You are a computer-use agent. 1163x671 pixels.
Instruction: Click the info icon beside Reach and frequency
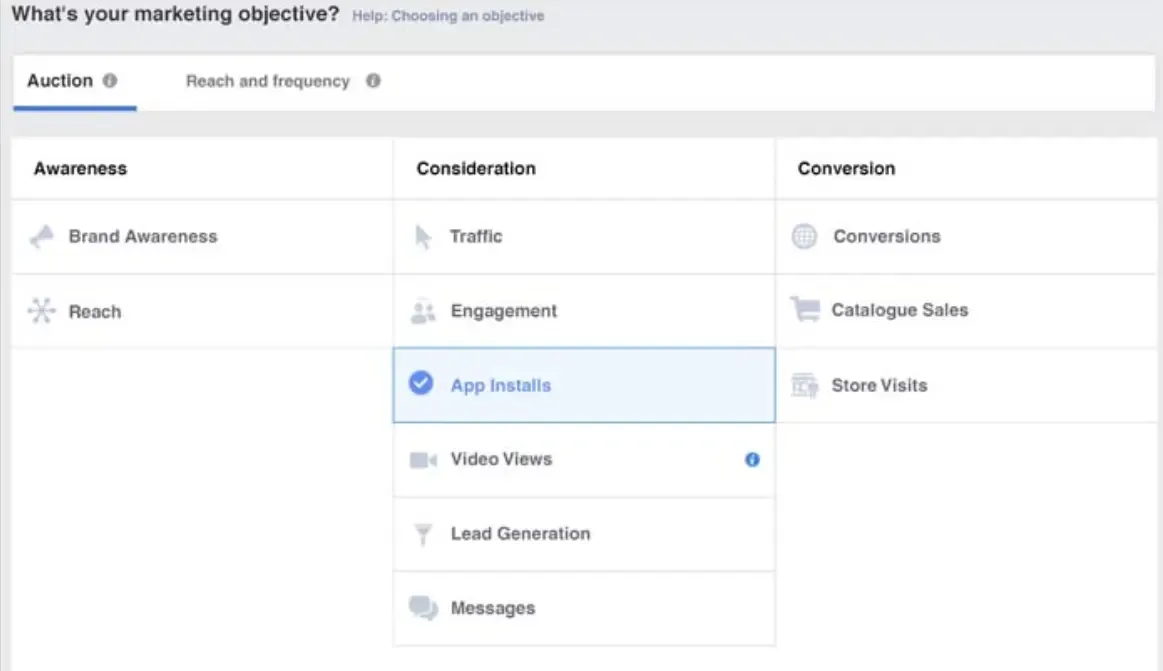[x=371, y=81]
